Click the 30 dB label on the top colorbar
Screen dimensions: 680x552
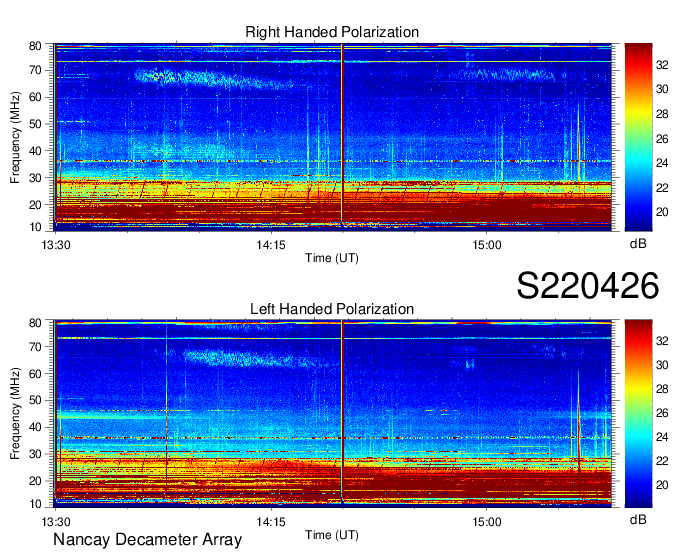pyautogui.click(x=662, y=89)
